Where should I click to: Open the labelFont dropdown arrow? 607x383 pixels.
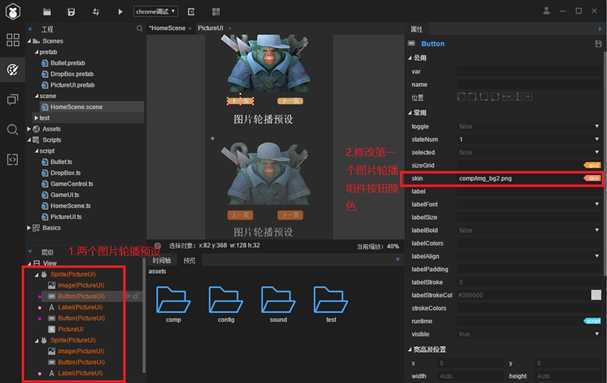597,204
